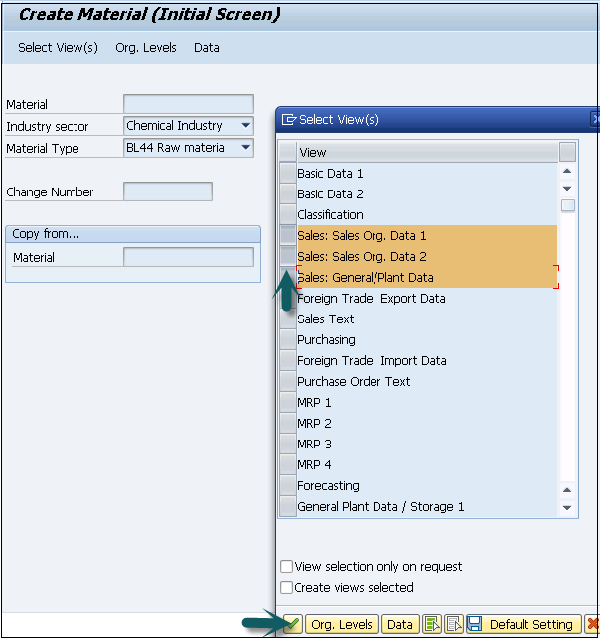Open the Org. Levels menu item
The image size is (600, 638).
click(x=146, y=48)
